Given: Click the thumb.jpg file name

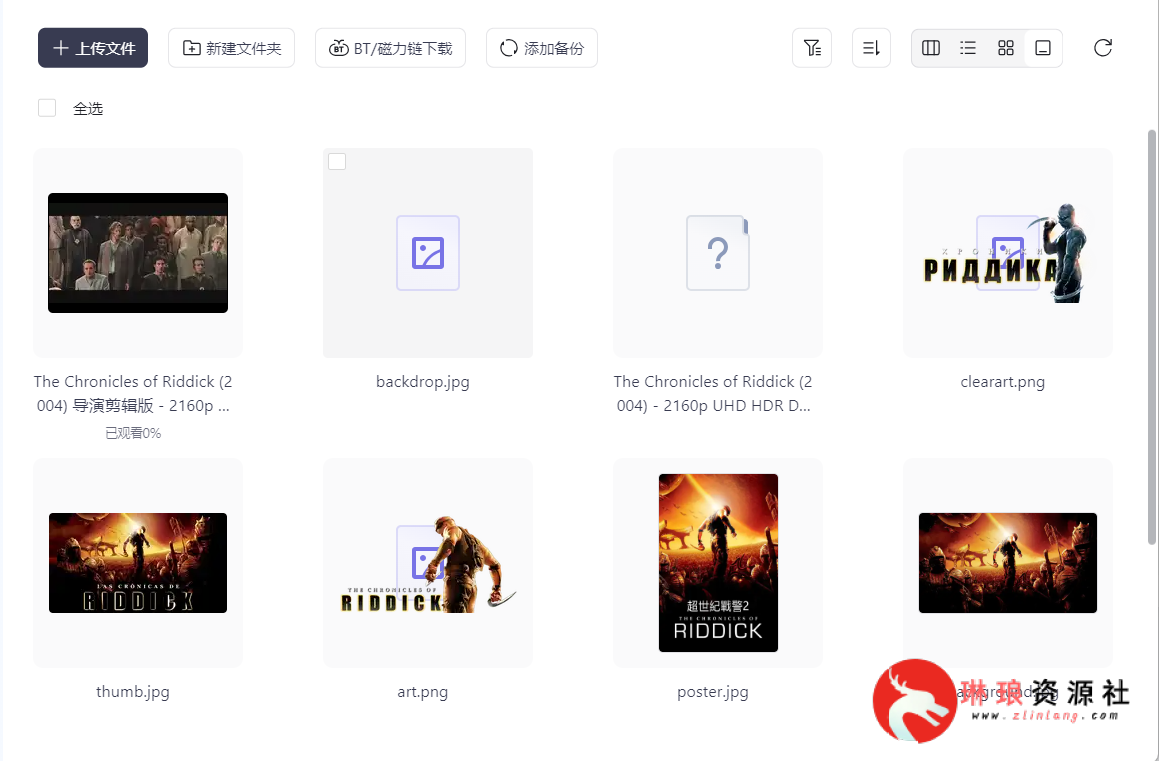Looking at the screenshot, I should tap(133, 692).
